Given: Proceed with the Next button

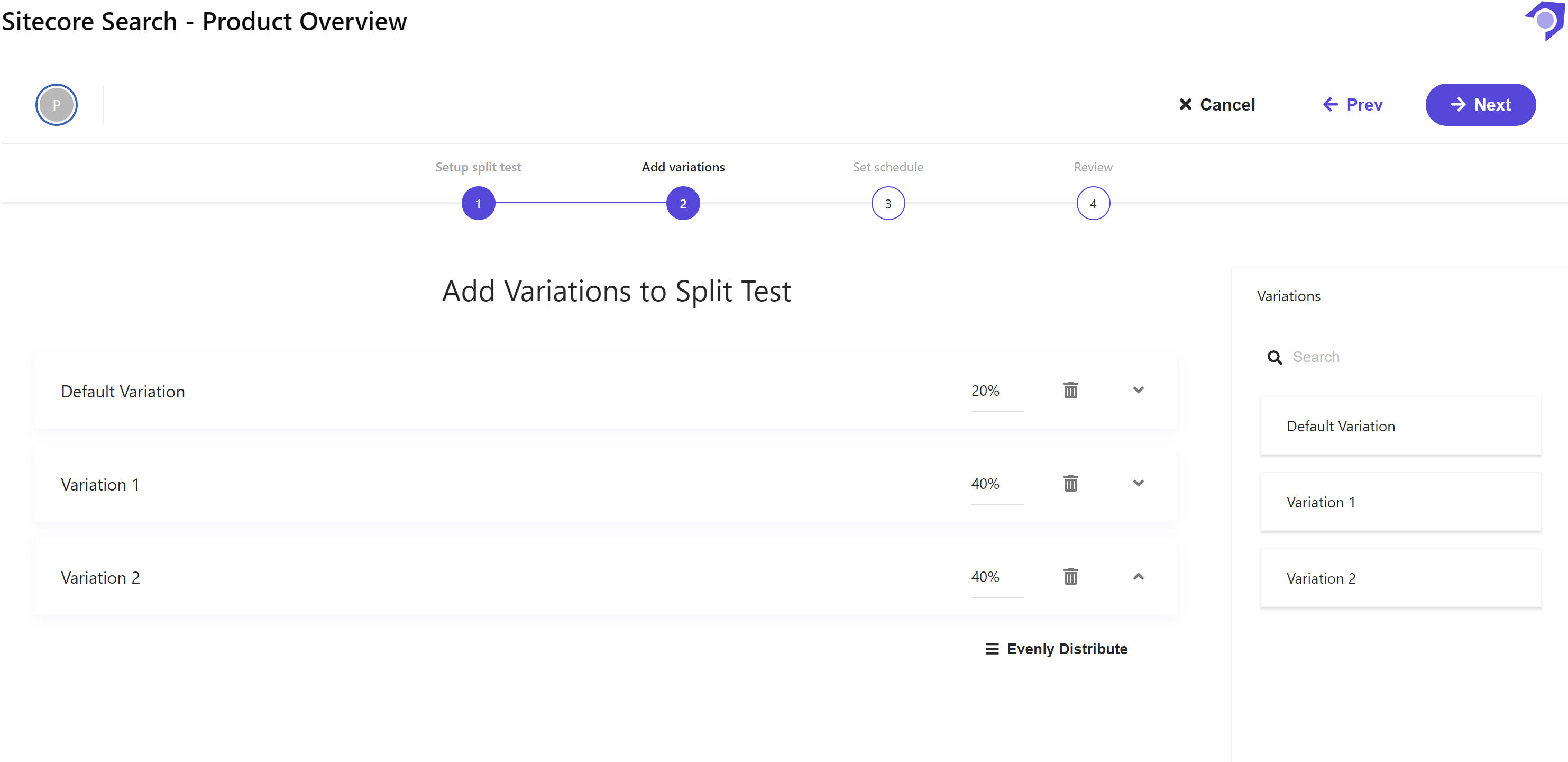Looking at the screenshot, I should (x=1480, y=105).
